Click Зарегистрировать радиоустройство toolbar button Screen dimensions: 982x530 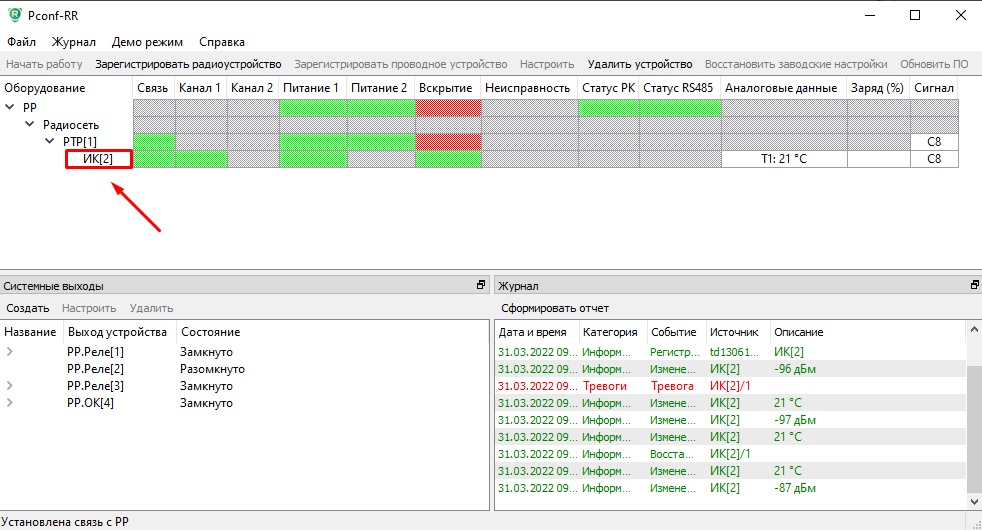tap(188, 64)
